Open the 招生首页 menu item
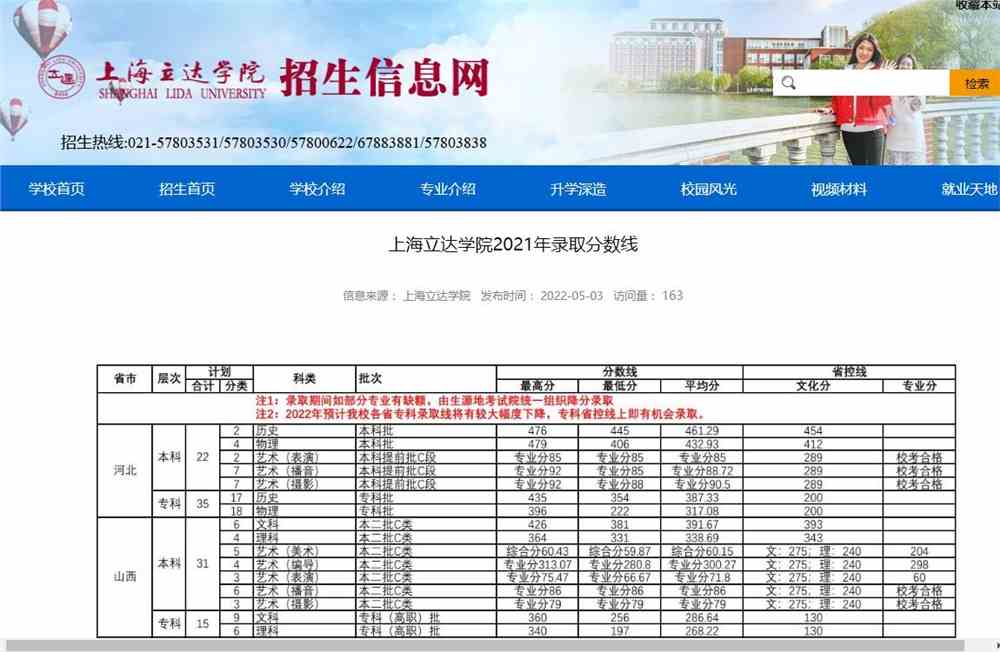1000x652 pixels. [187, 189]
